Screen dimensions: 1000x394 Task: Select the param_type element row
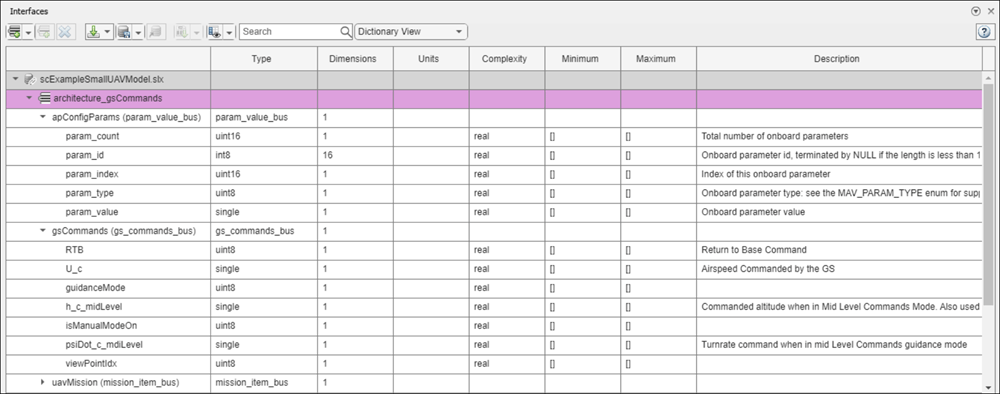tap(494, 193)
